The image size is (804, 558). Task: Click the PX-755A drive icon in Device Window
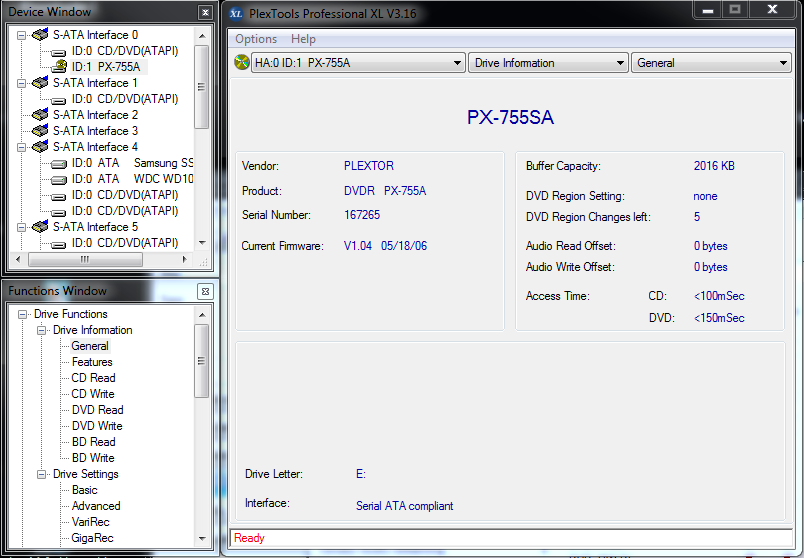tap(59, 67)
